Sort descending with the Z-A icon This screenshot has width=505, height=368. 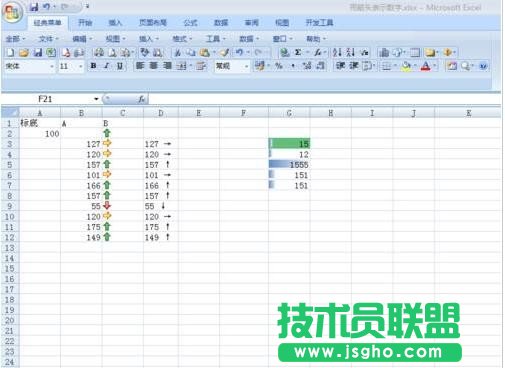tap(350, 52)
